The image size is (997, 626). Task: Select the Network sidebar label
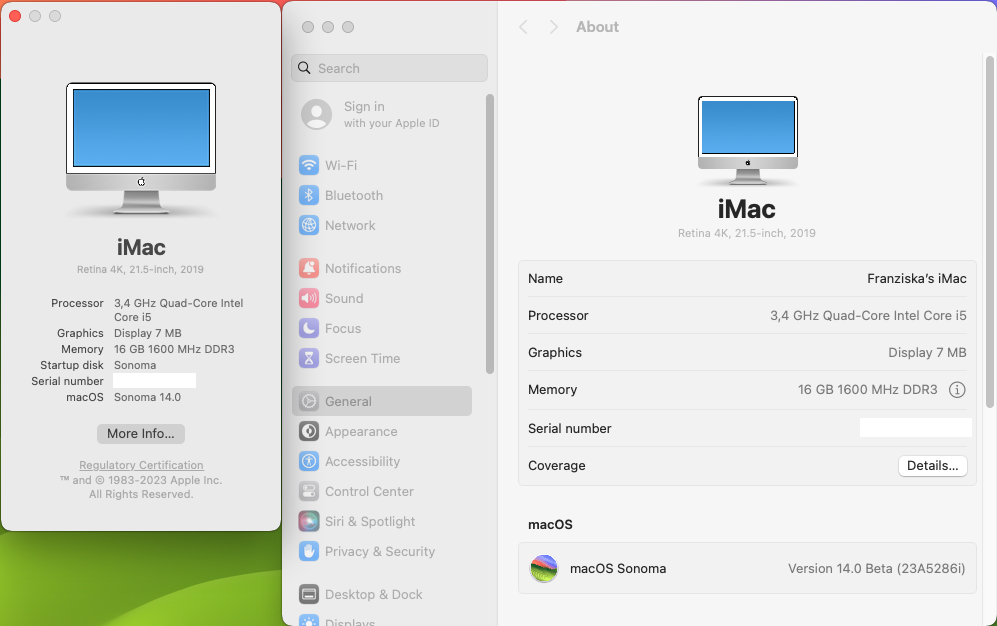tap(350, 225)
